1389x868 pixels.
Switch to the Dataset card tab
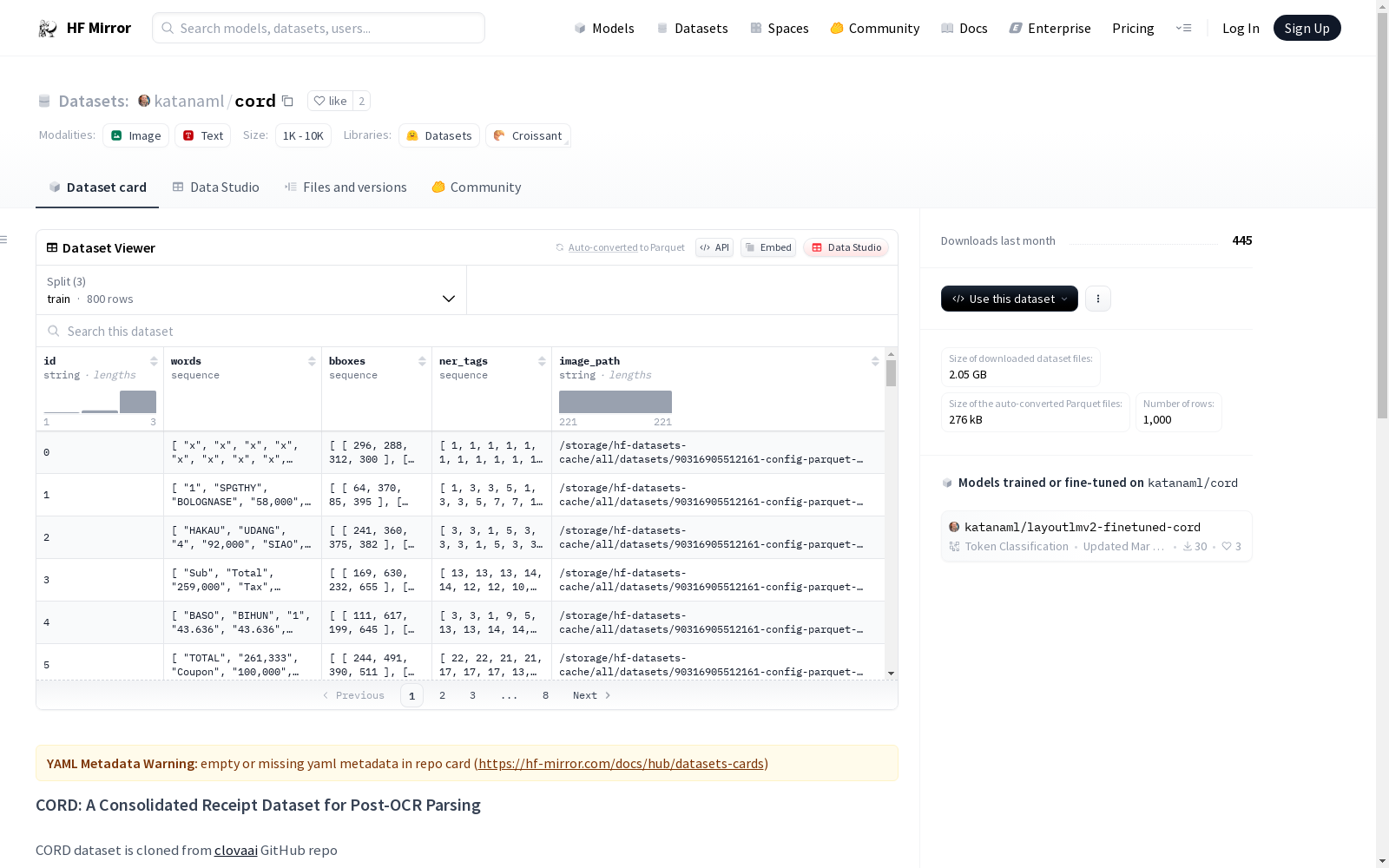[x=97, y=187]
